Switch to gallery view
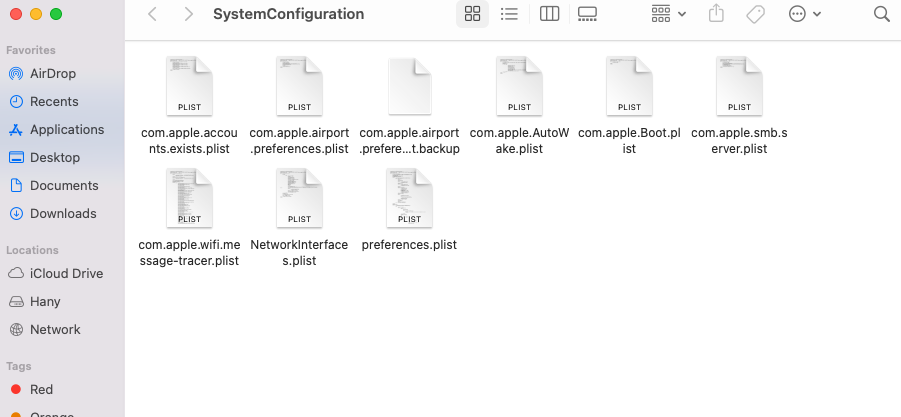Screen dimensions: 901x417 pos(587,14)
